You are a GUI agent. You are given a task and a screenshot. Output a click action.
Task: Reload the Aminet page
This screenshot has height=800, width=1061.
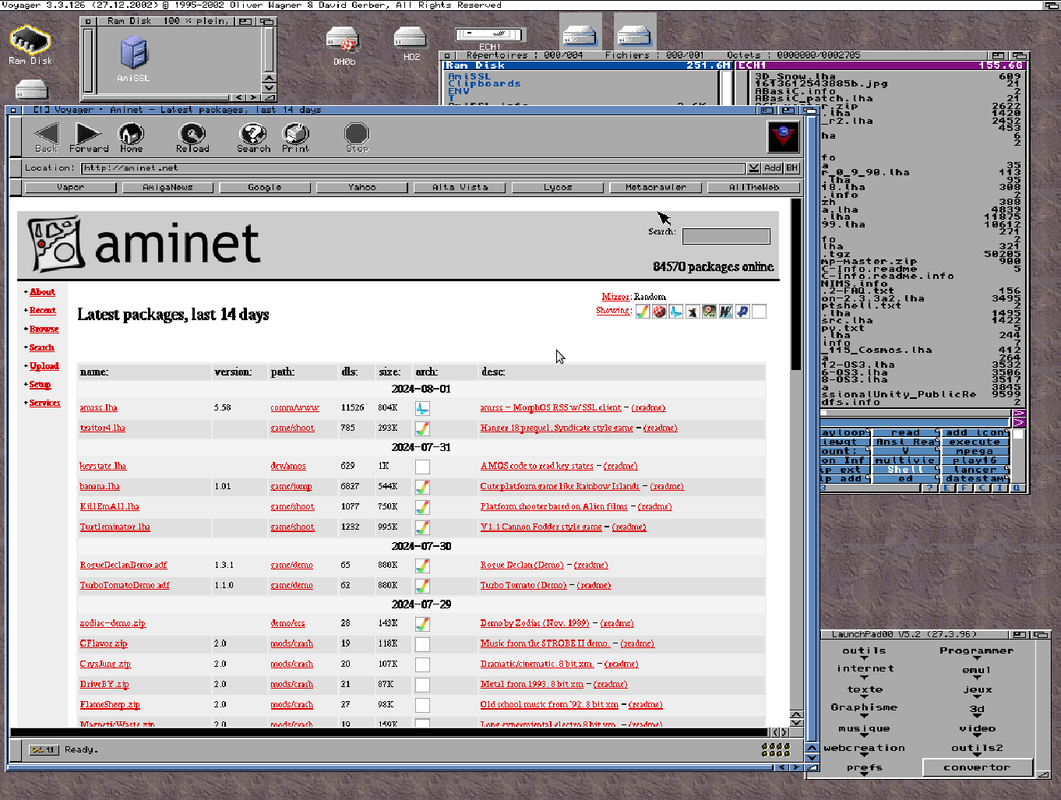tap(192, 137)
